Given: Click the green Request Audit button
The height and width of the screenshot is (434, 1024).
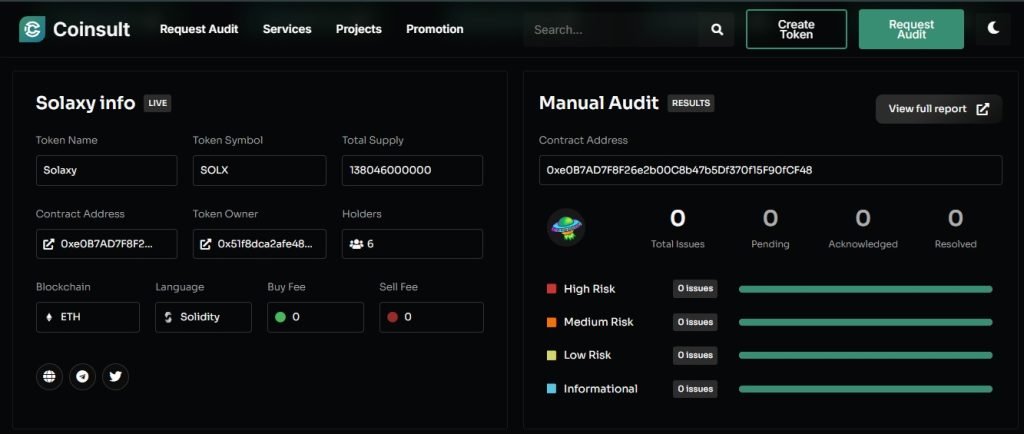Looking at the screenshot, I should click(x=911, y=29).
